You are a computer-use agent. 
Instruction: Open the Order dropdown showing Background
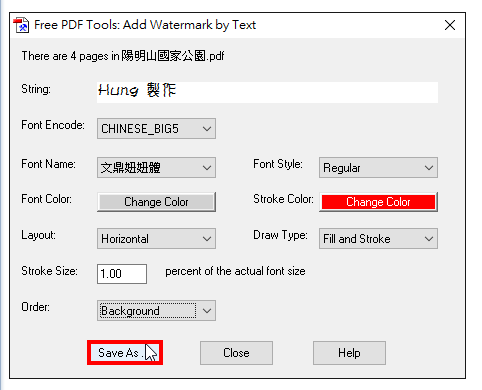(156, 311)
